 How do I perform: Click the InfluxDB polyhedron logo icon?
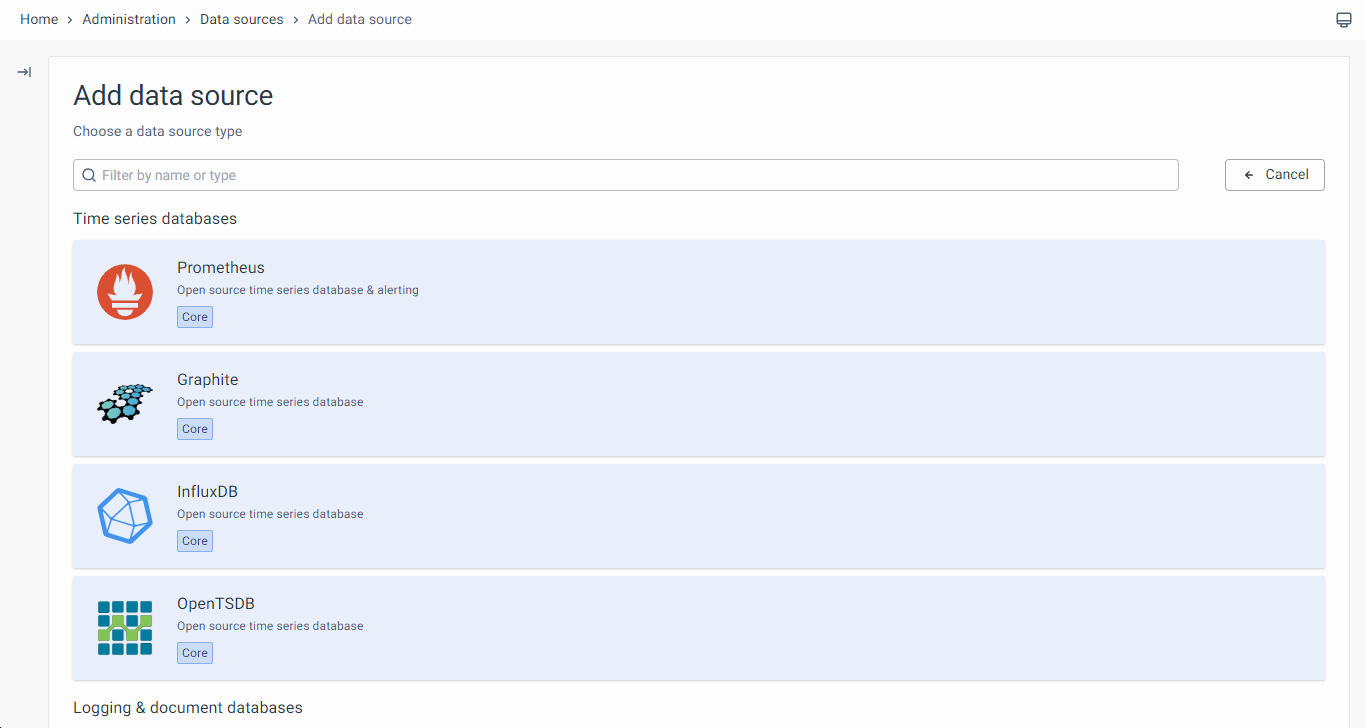tap(125, 516)
